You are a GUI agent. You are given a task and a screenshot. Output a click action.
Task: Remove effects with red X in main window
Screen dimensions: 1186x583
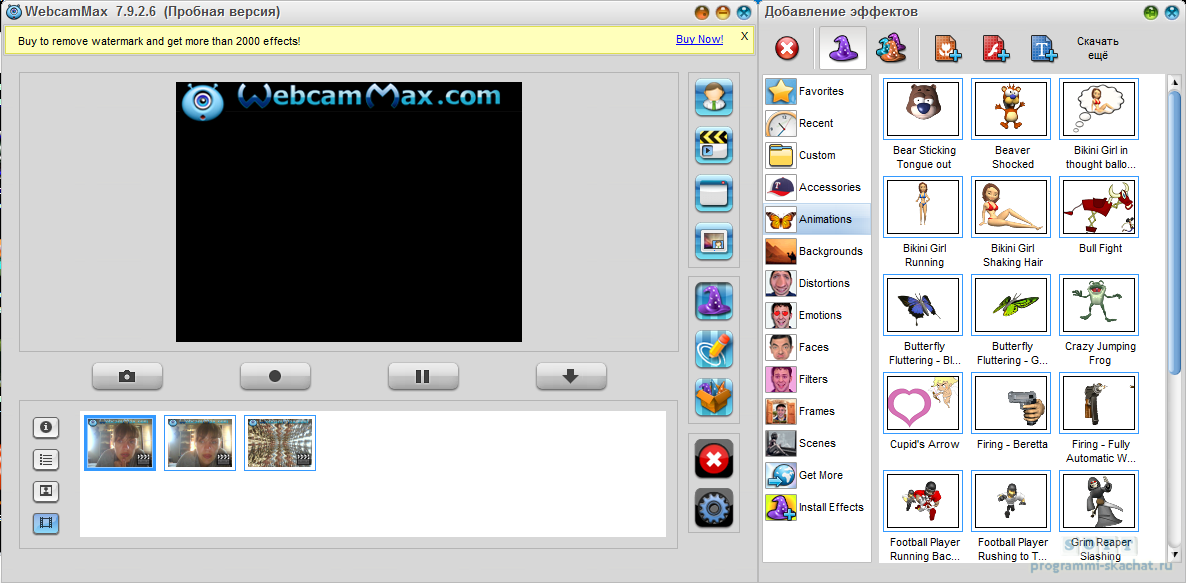click(x=713, y=458)
